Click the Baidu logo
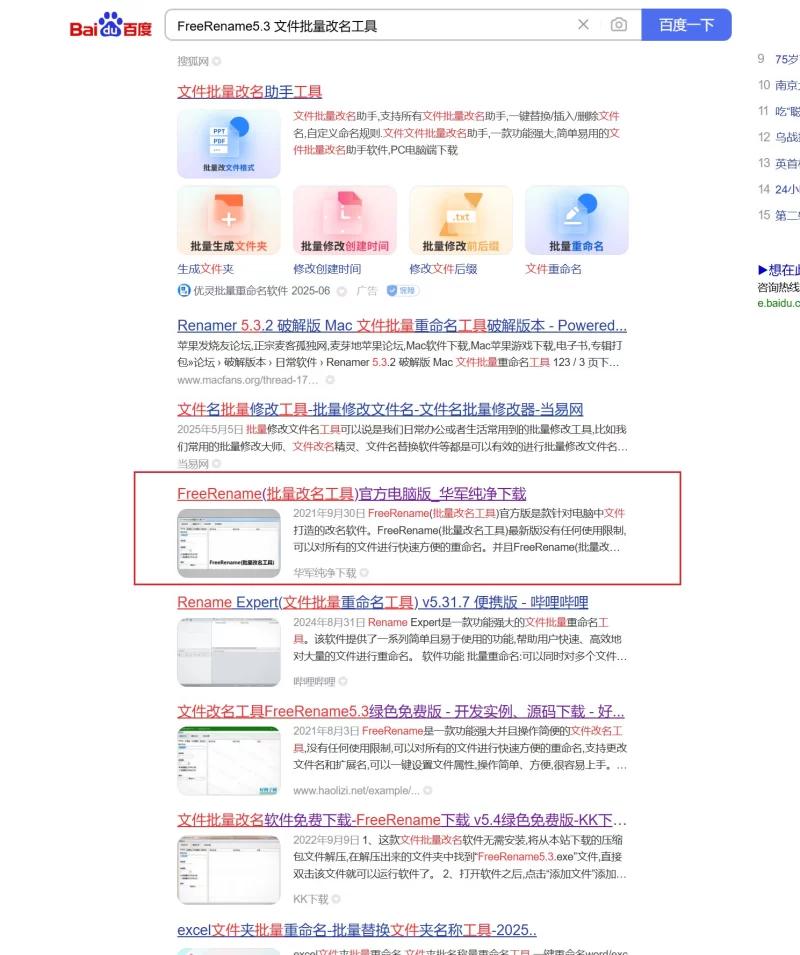 [110, 25]
